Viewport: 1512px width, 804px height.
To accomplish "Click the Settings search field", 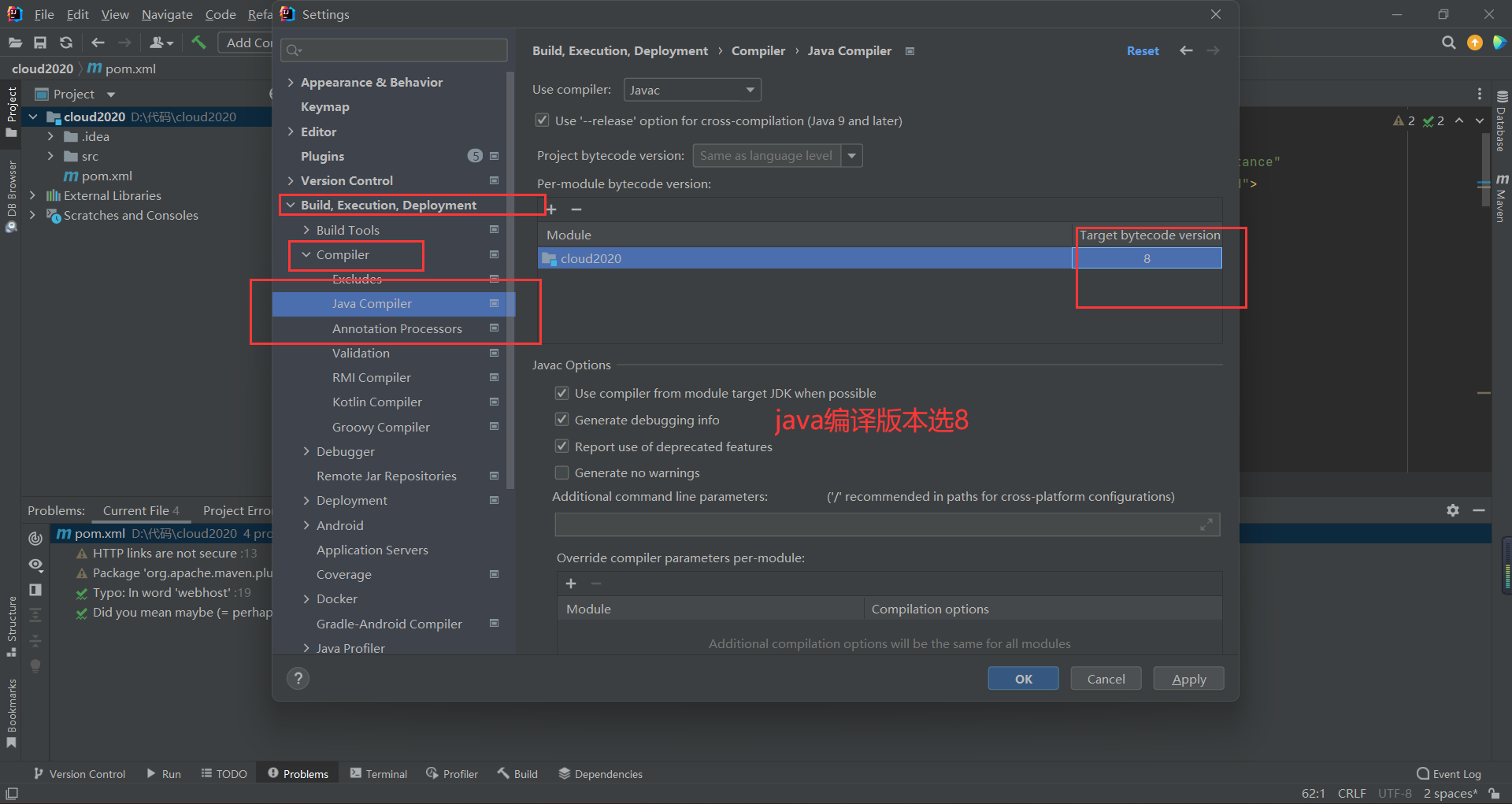I will 394,50.
